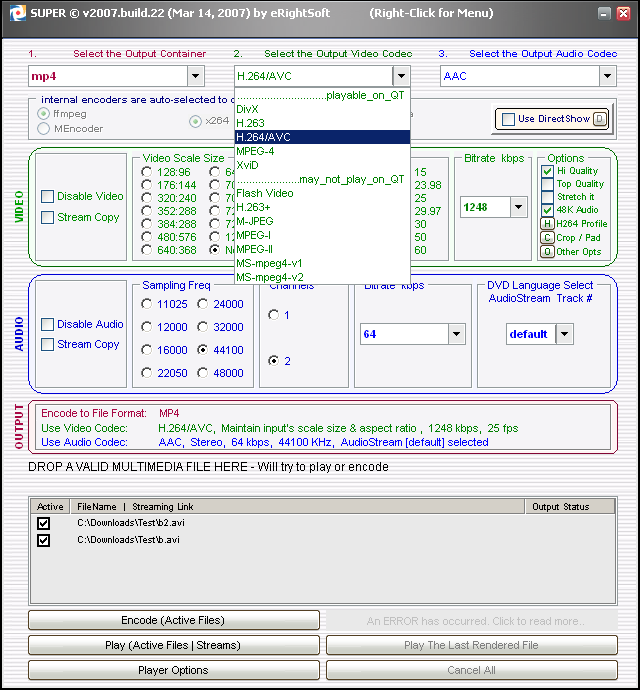Toggle 48K Audio option
This screenshot has width=640, height=690.
tap(548, 210)
